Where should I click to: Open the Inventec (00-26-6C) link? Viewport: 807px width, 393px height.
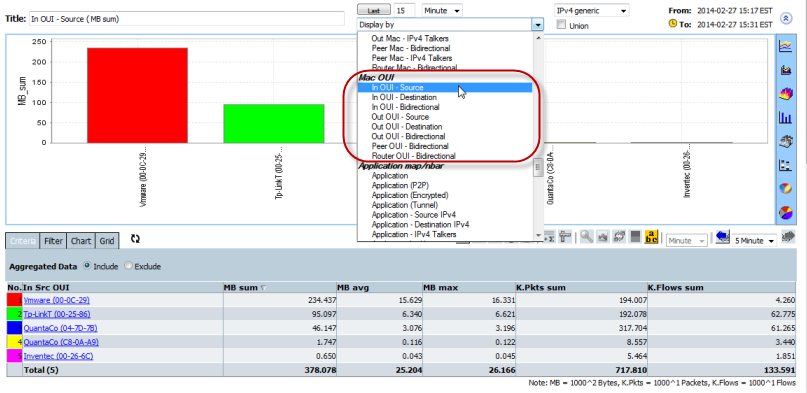click(58, 355)
